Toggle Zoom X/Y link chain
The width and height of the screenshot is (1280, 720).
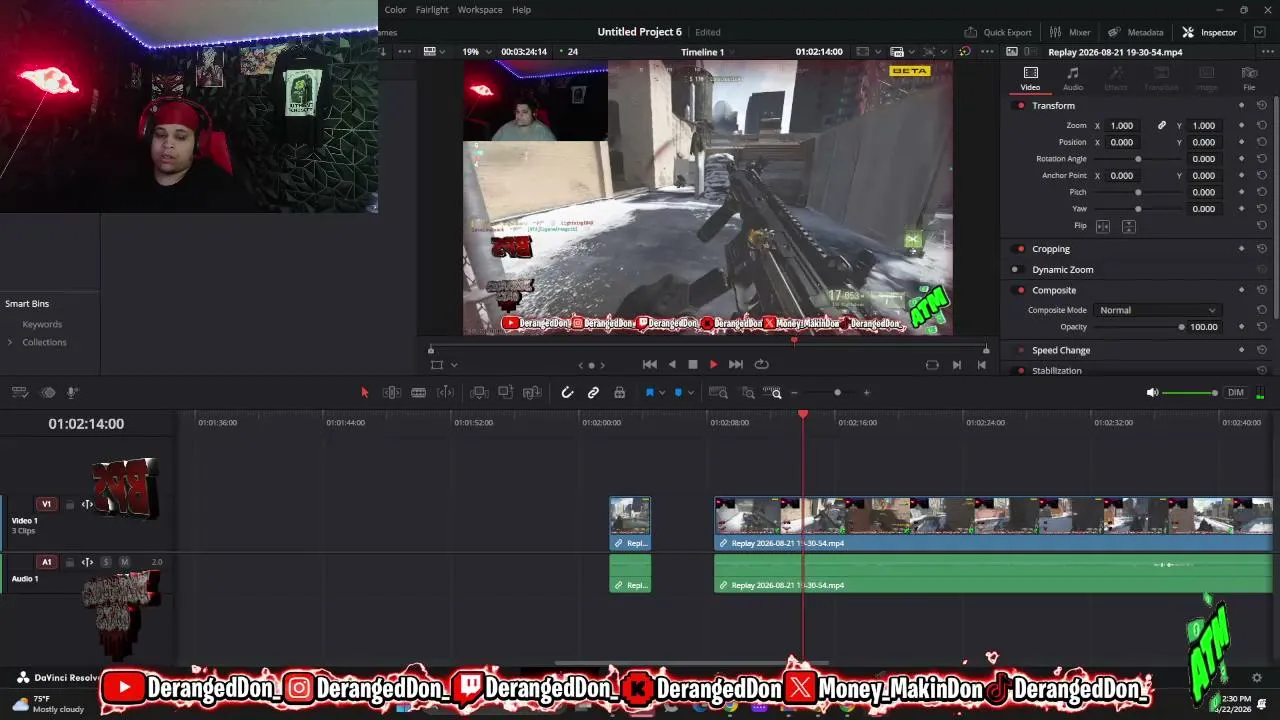(x=1162, y=126)
